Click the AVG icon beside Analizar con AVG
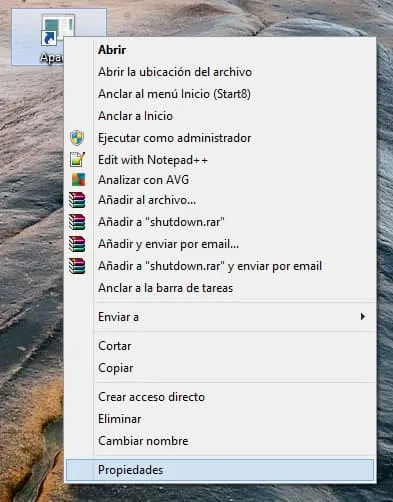Image resolution: width=393 pixels, height=502 pixels. pos(78,180)
